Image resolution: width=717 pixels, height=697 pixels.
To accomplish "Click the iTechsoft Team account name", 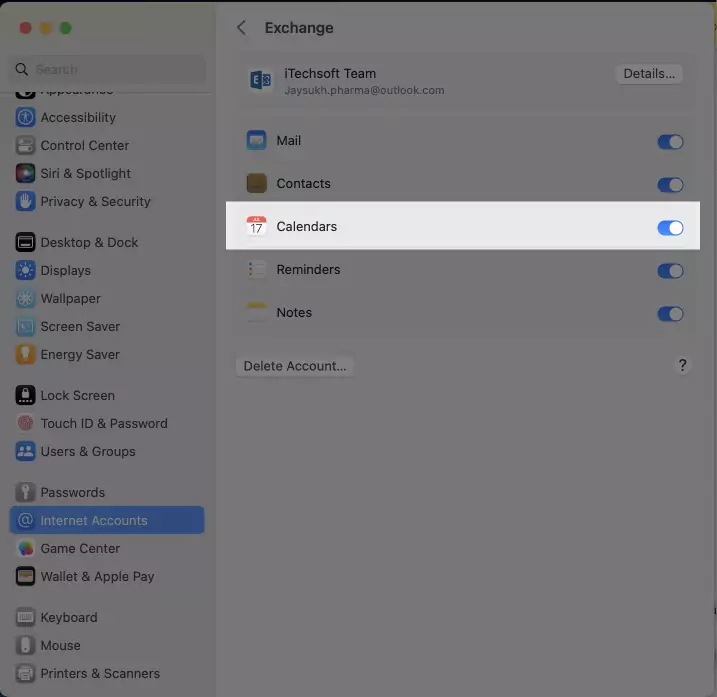I will (x=330, y=73).
